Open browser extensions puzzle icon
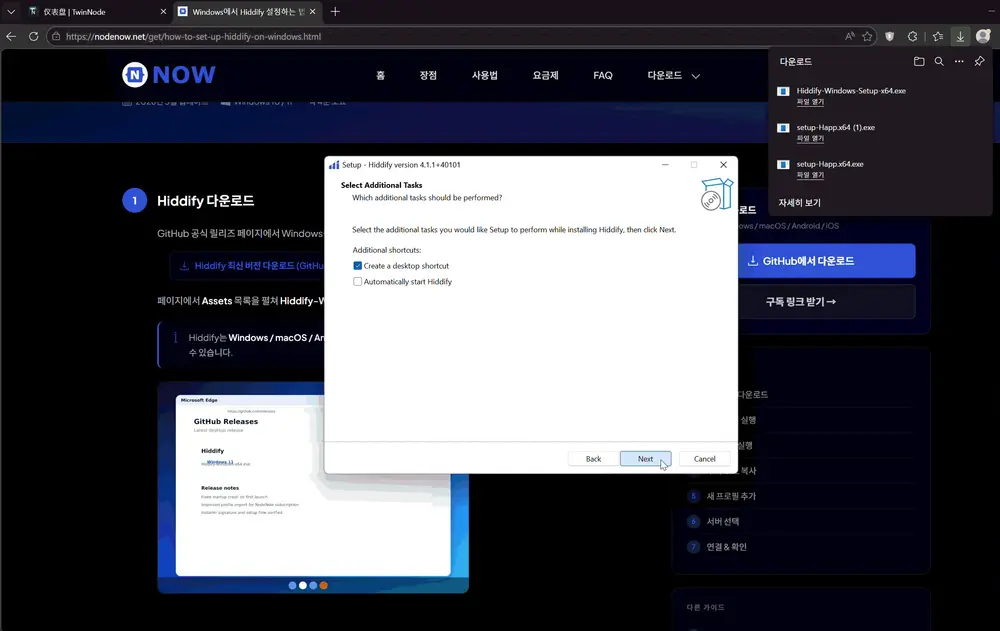Image resolution: width=1000 pixels, height=631 pixels. tap(913, 36)
